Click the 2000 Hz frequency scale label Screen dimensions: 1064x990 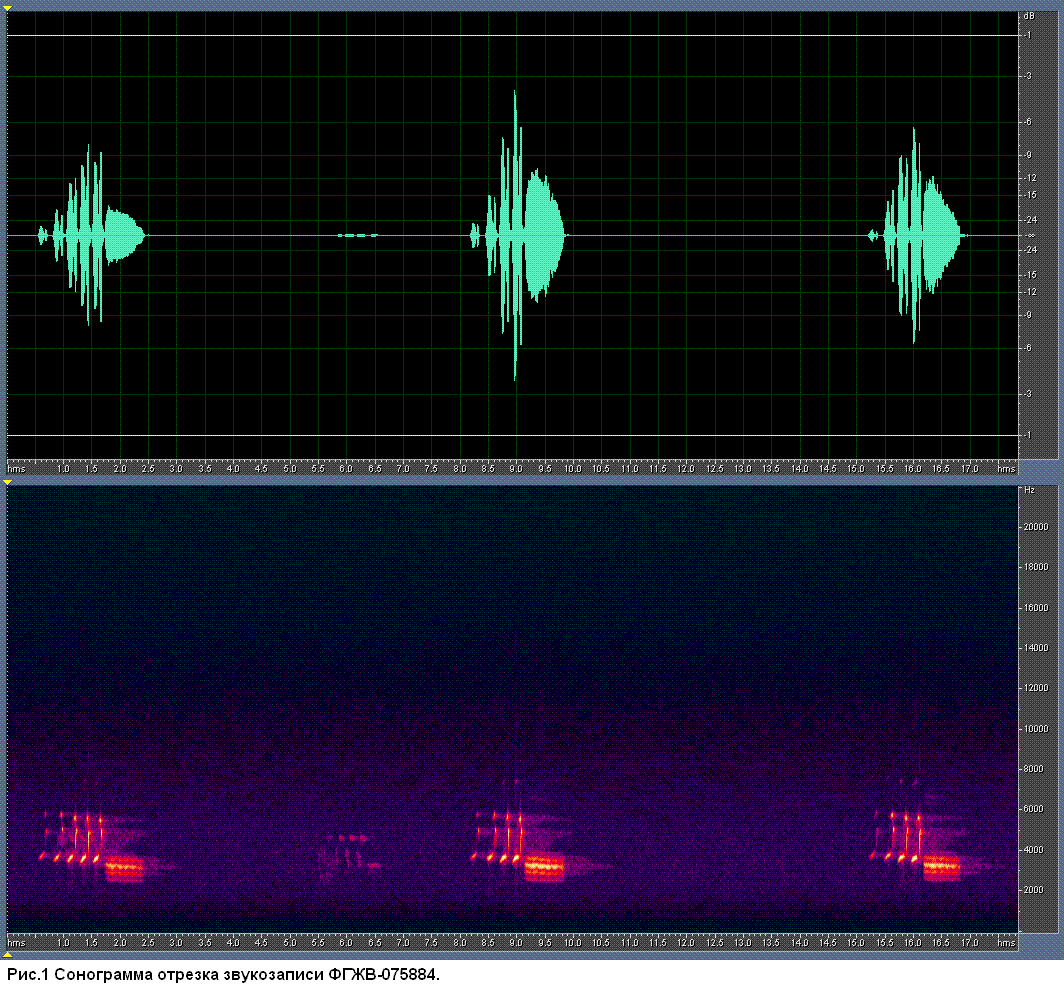(1034, 889)
